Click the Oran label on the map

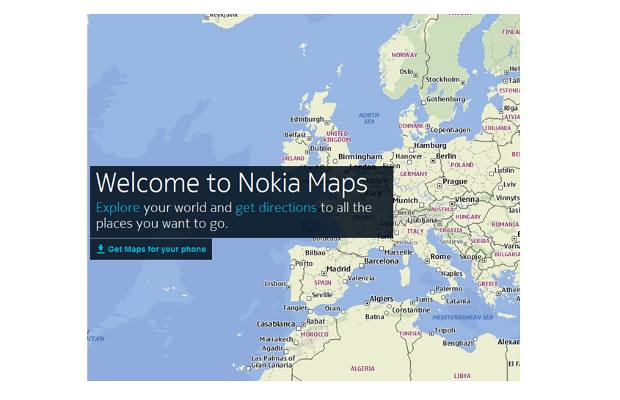pyautogui.click(x=332, y=308)
